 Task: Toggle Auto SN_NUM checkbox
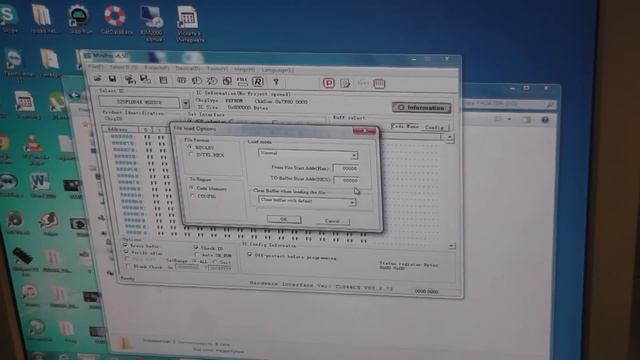(x=197, y=255)
